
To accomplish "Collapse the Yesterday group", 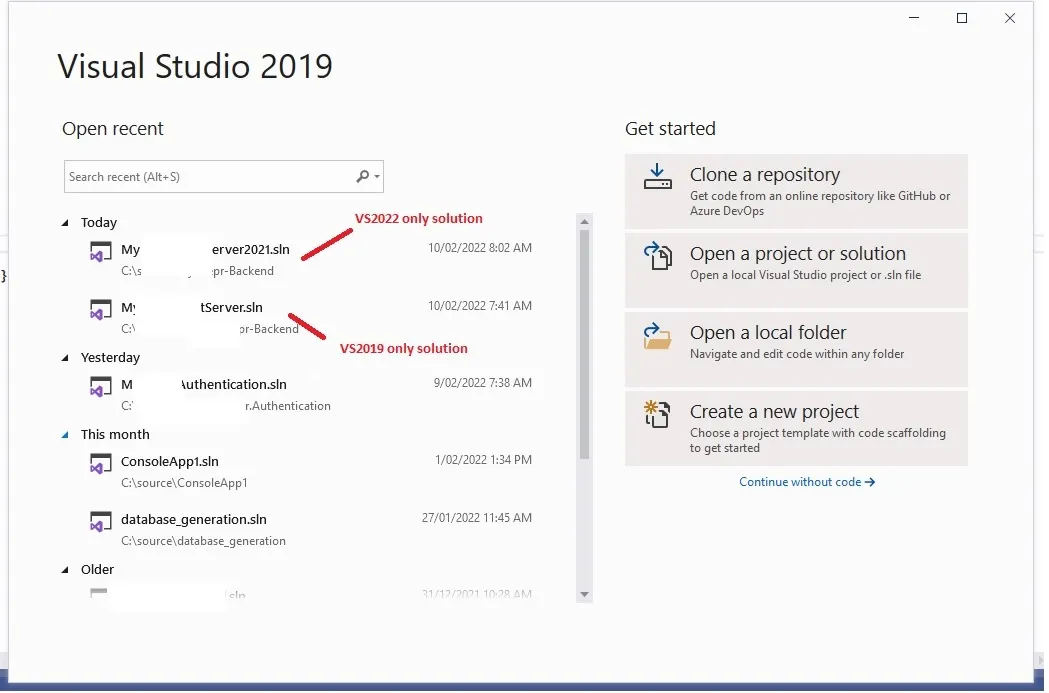I will 65,358.
